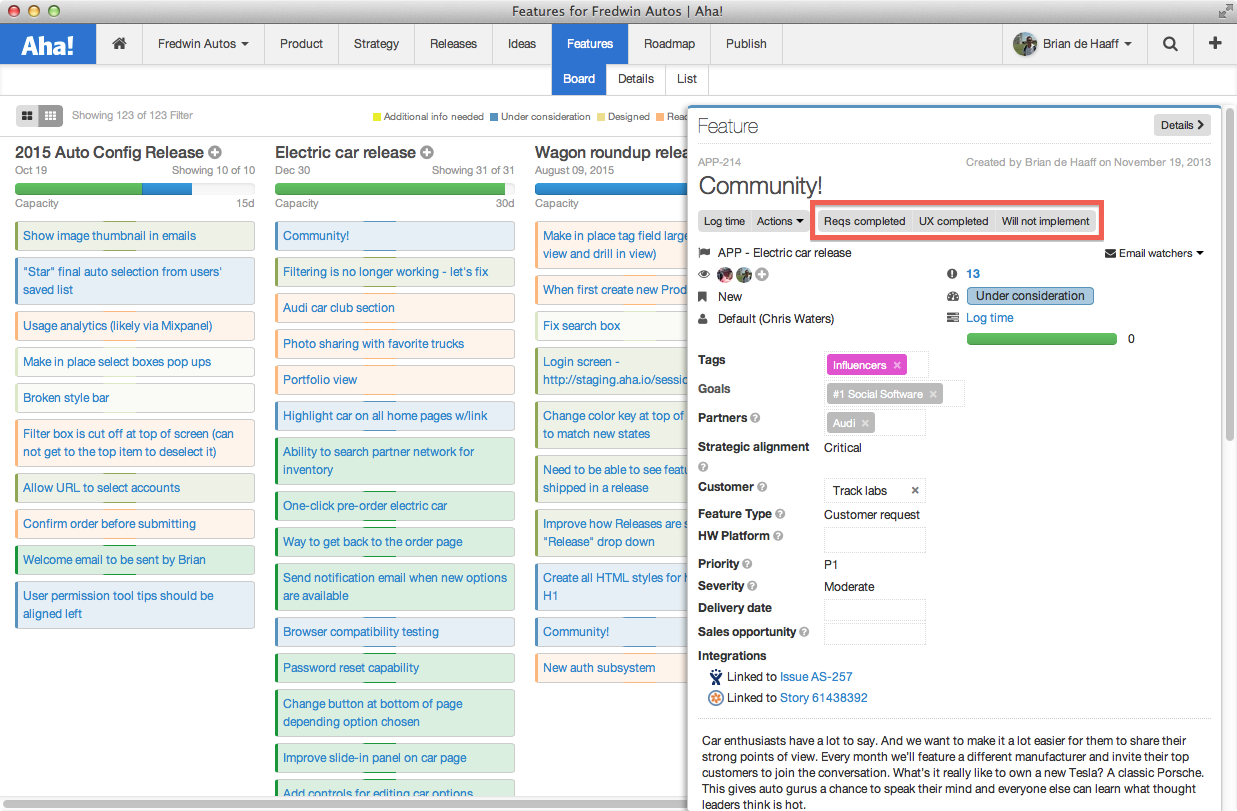Click the score value 13

point(973,274)
